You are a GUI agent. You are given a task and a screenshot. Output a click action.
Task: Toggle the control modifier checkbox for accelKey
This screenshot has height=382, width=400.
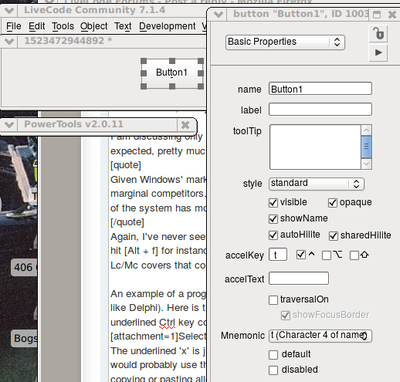point(301,255)
